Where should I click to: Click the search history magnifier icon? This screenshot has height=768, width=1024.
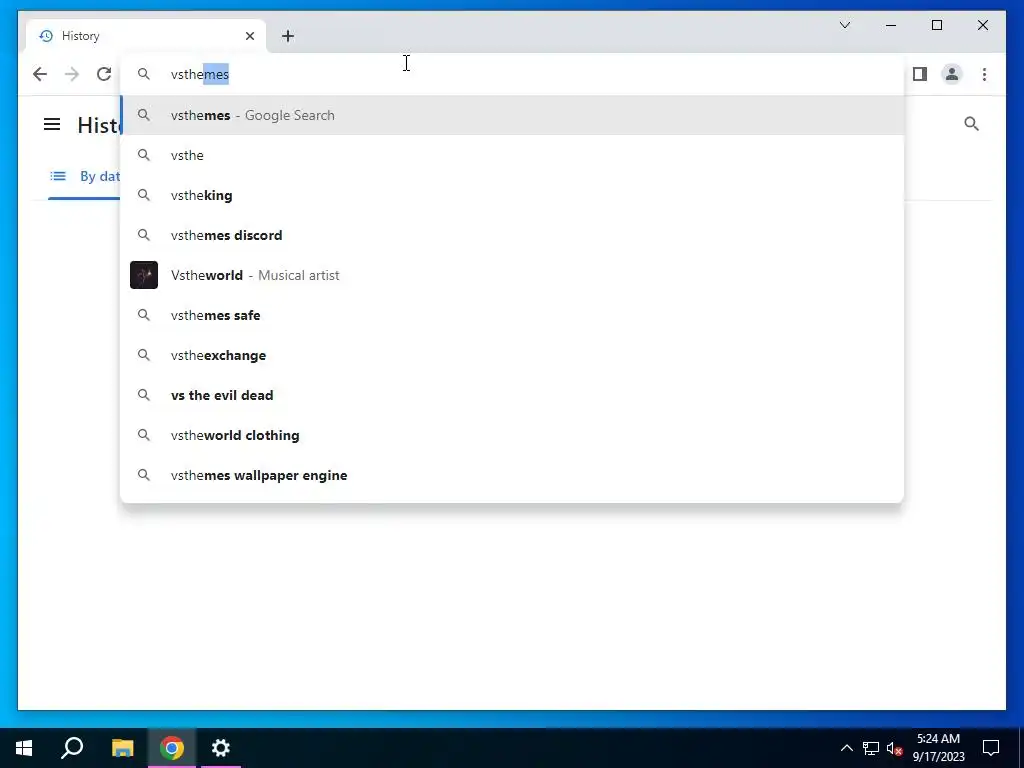[971, 123]
